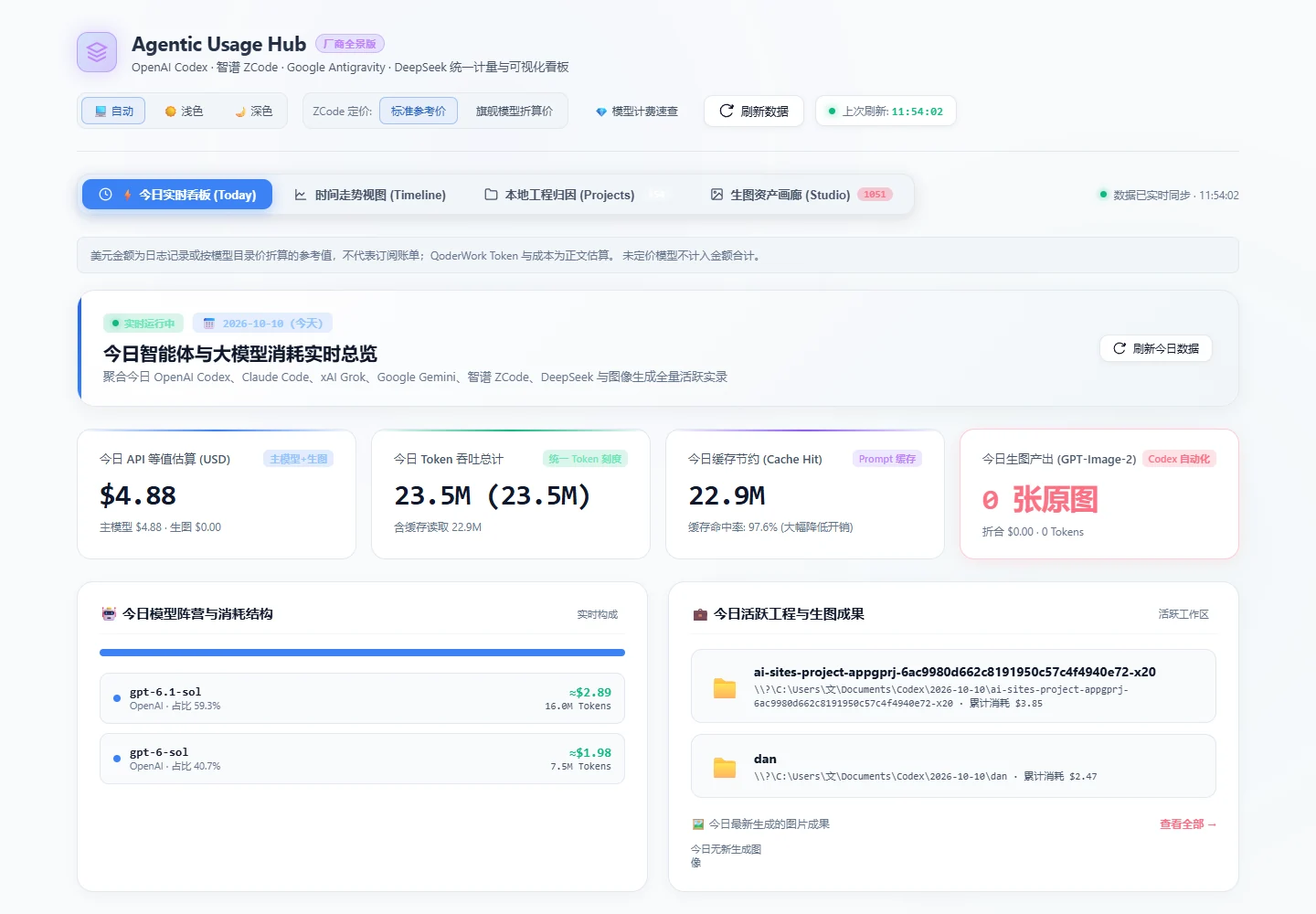Click the 厂商全景版 badge

(350, 44)
